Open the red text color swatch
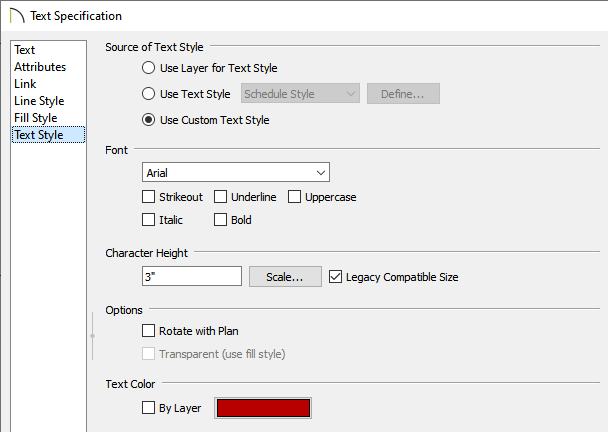 [x=263, y=408]
